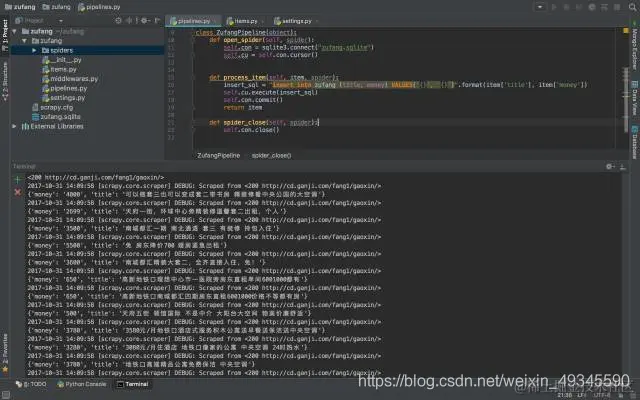
Task: Expand External Libraries node
Action: [x=15, y=126]
